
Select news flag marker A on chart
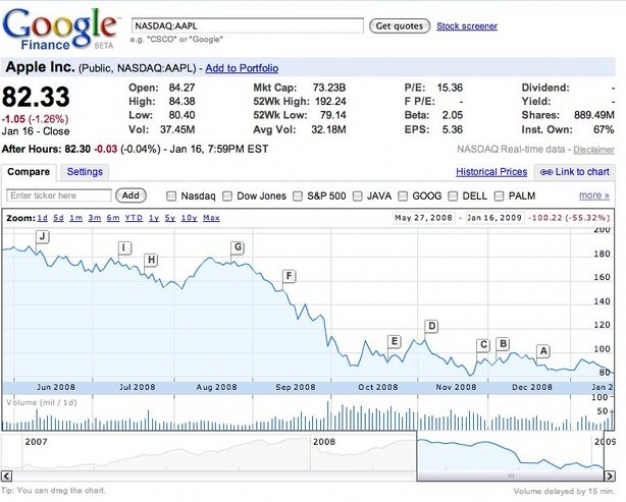pyautogui.click(x=544, y=351)
